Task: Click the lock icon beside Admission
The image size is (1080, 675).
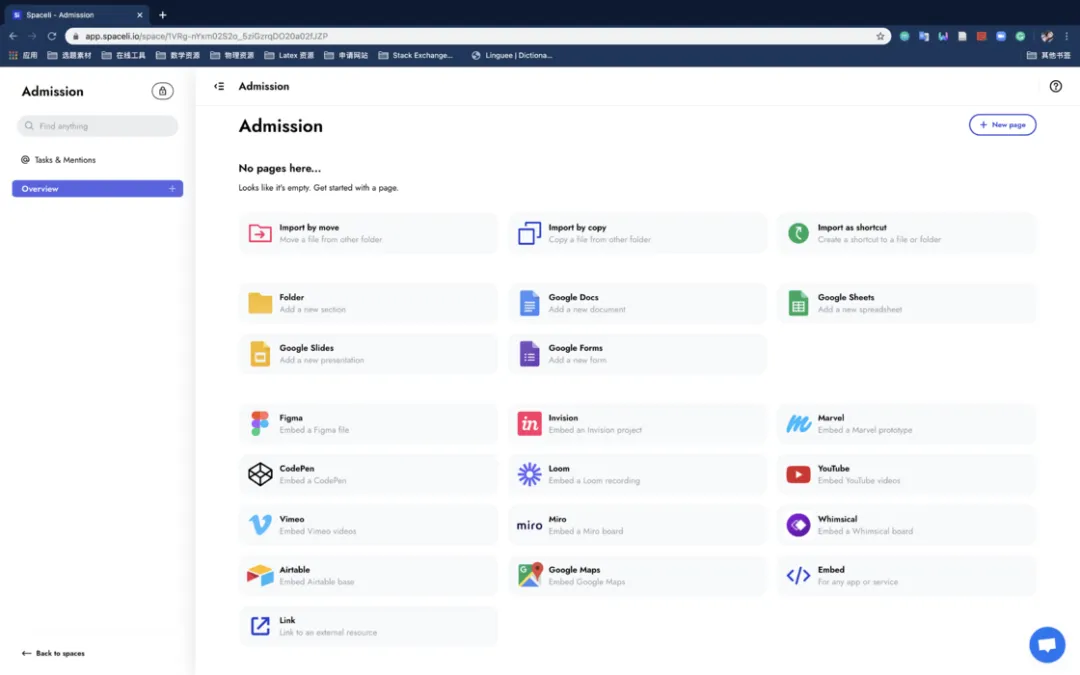Action: coord(163,91)
